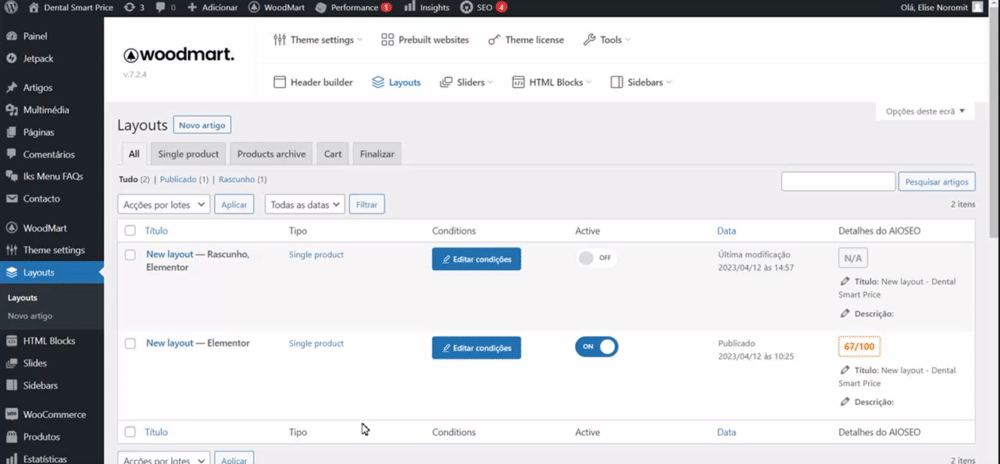Click Editar condições for the published layout
The height and width of the screenshot is (464, 1000).
(476, 348)
